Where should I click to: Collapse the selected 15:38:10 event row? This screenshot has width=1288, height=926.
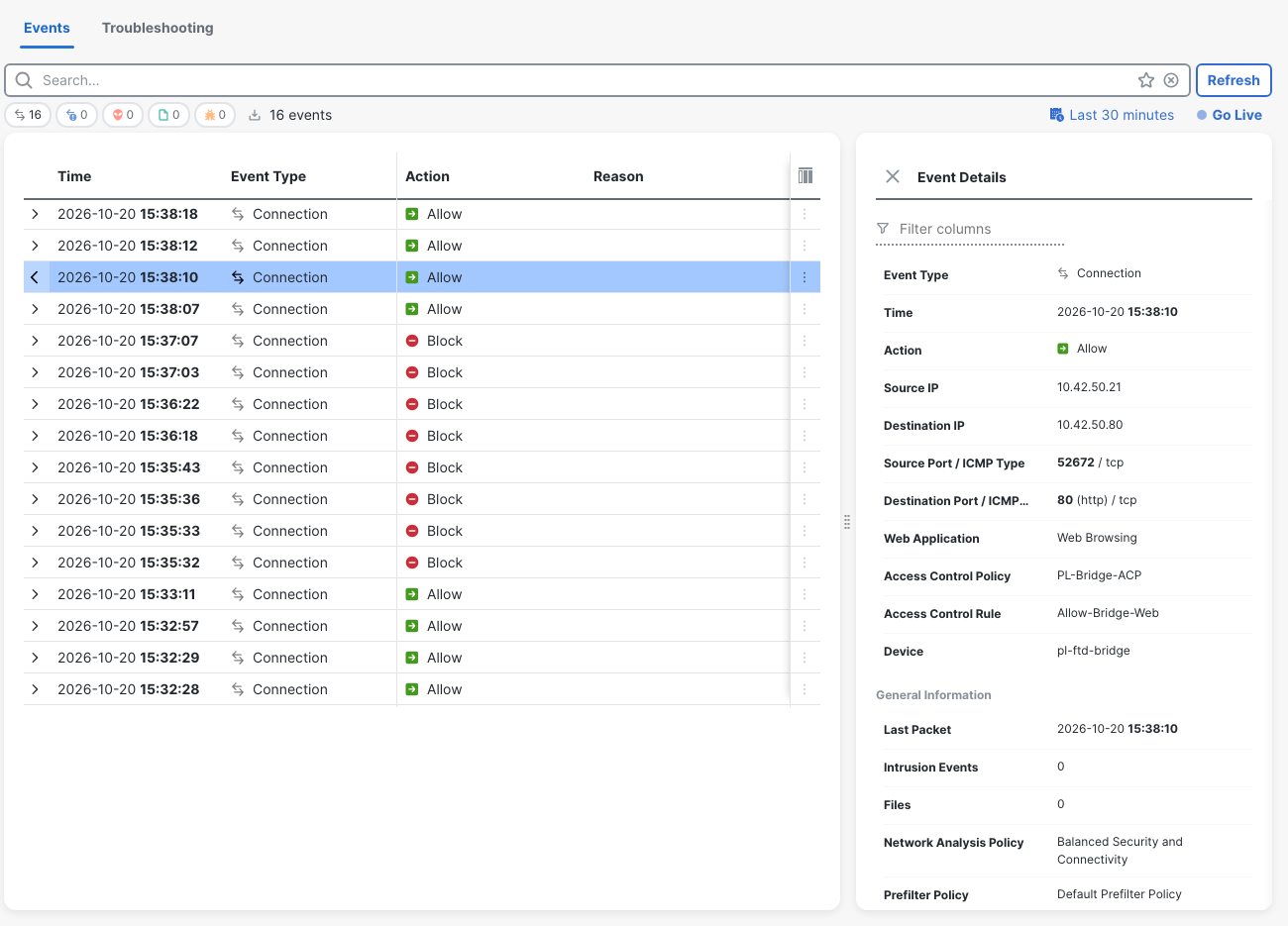coord(35,277)
